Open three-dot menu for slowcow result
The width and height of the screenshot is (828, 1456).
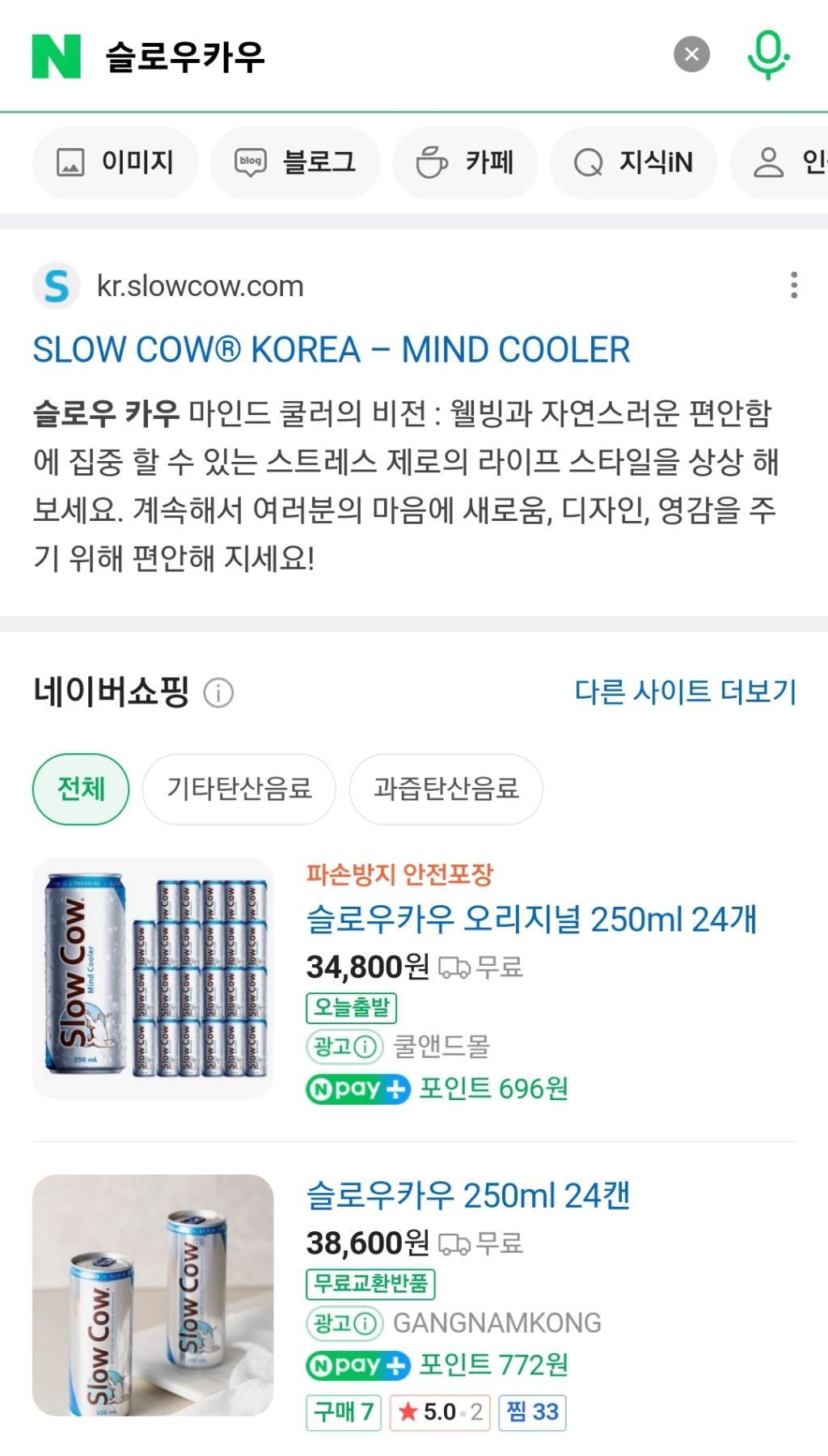(x=794, y=286)
